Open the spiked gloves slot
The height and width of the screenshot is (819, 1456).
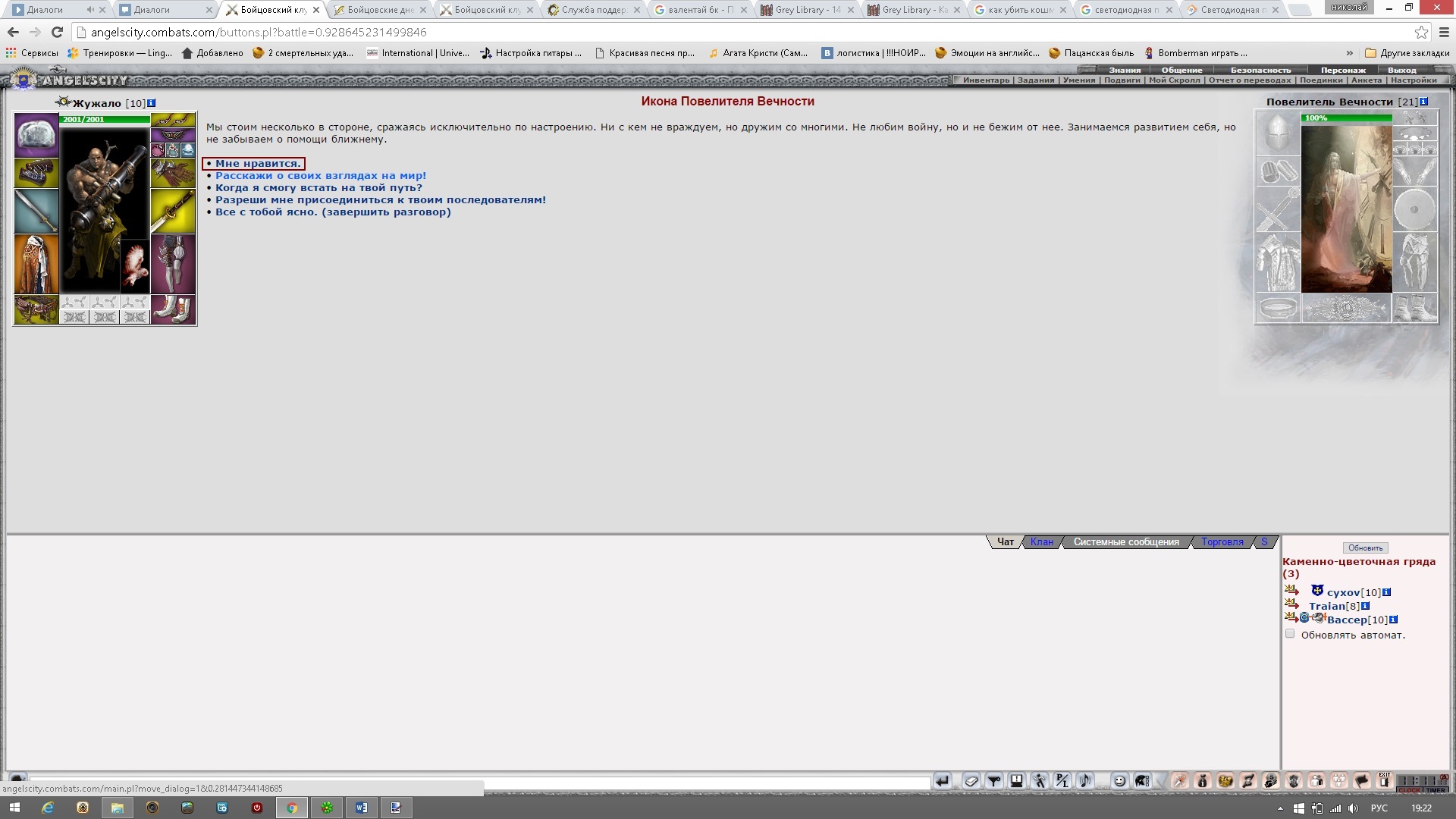point(173,173)
